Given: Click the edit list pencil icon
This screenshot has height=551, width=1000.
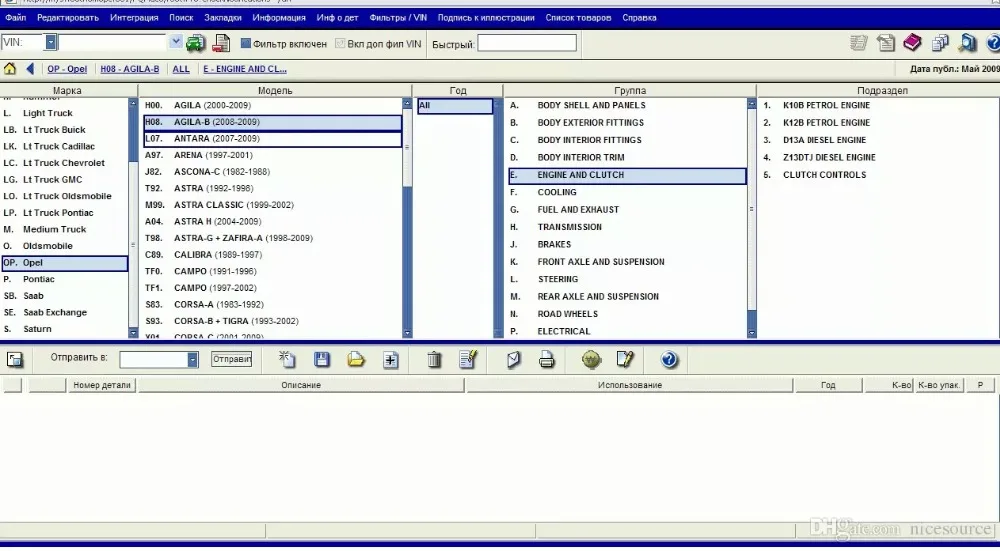Looking at the screenshot, I should 468,360.
